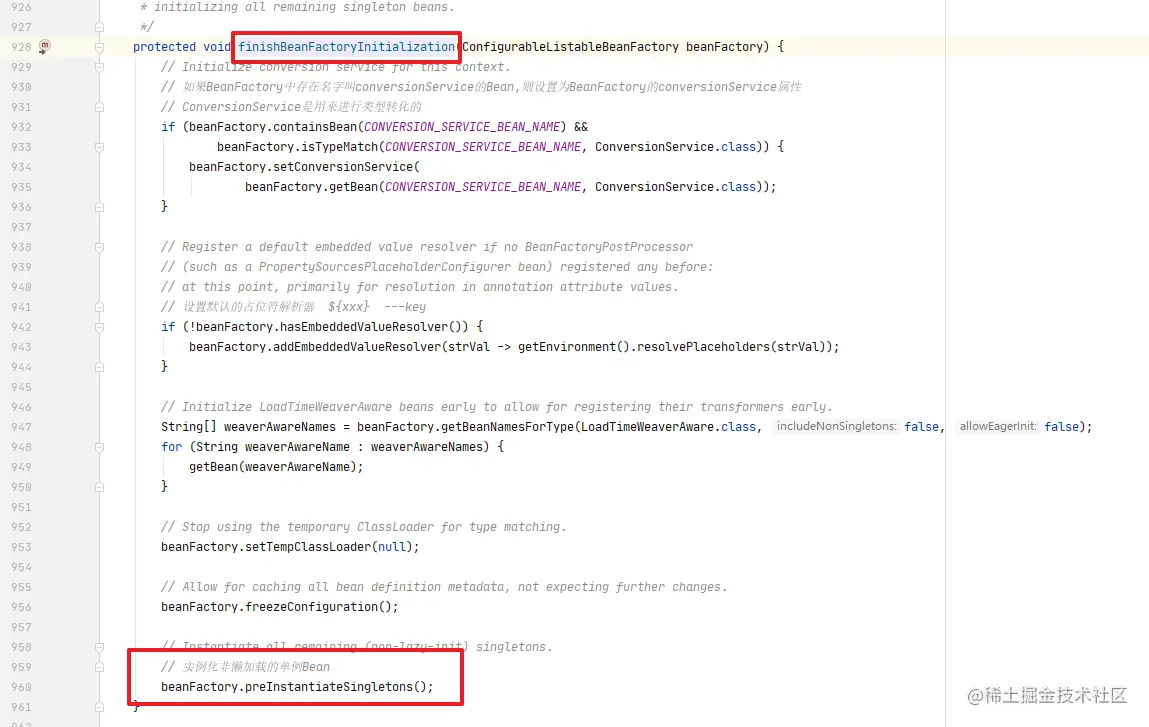
Task: Click preInstantiateSingletons on line 960
Action: (329, 687)
